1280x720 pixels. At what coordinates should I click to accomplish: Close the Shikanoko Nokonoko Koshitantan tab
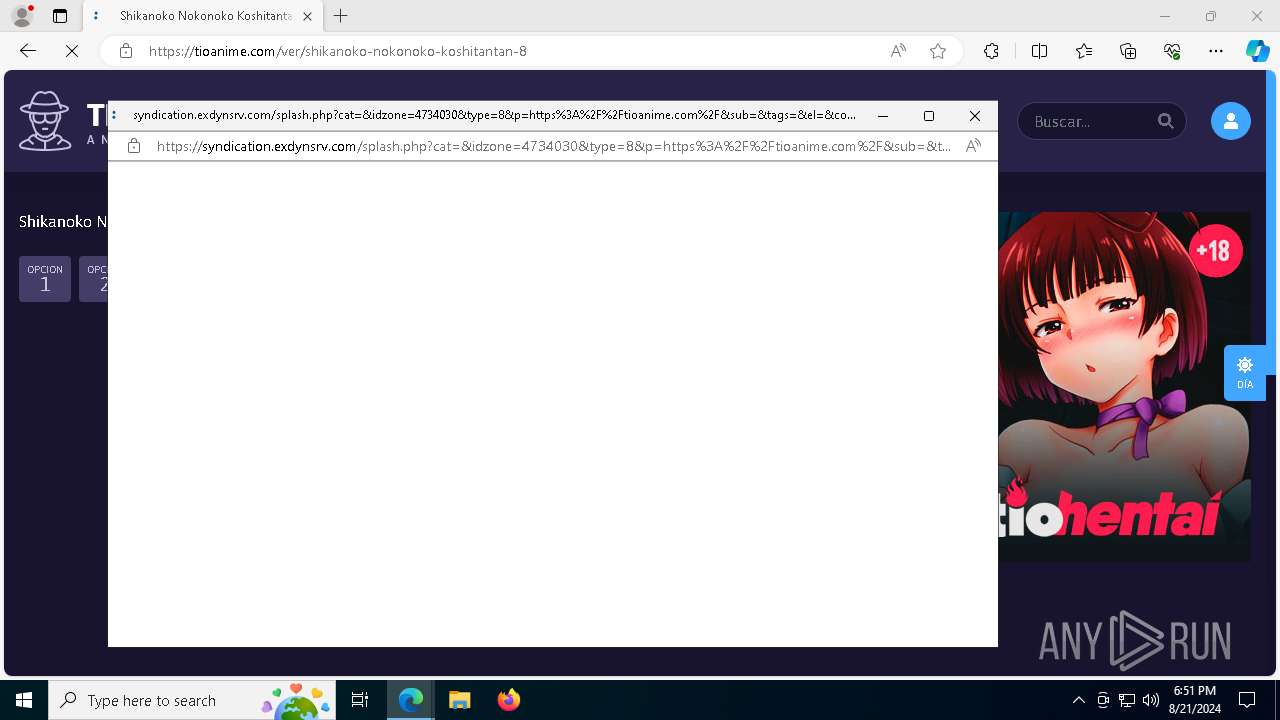[x=307, y=16]
